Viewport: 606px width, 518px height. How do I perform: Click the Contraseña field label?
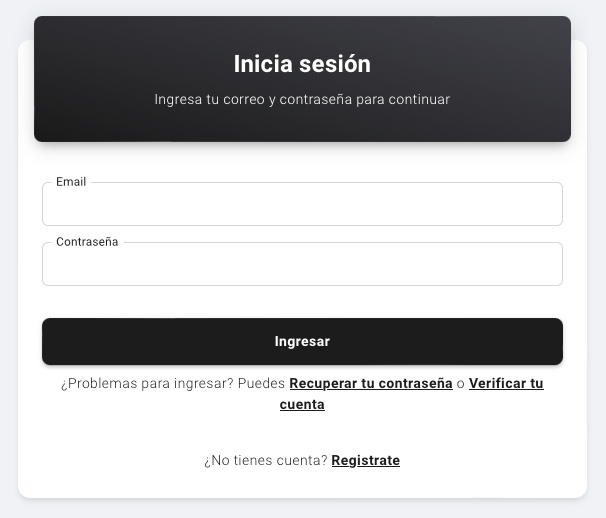pos(87,242)
